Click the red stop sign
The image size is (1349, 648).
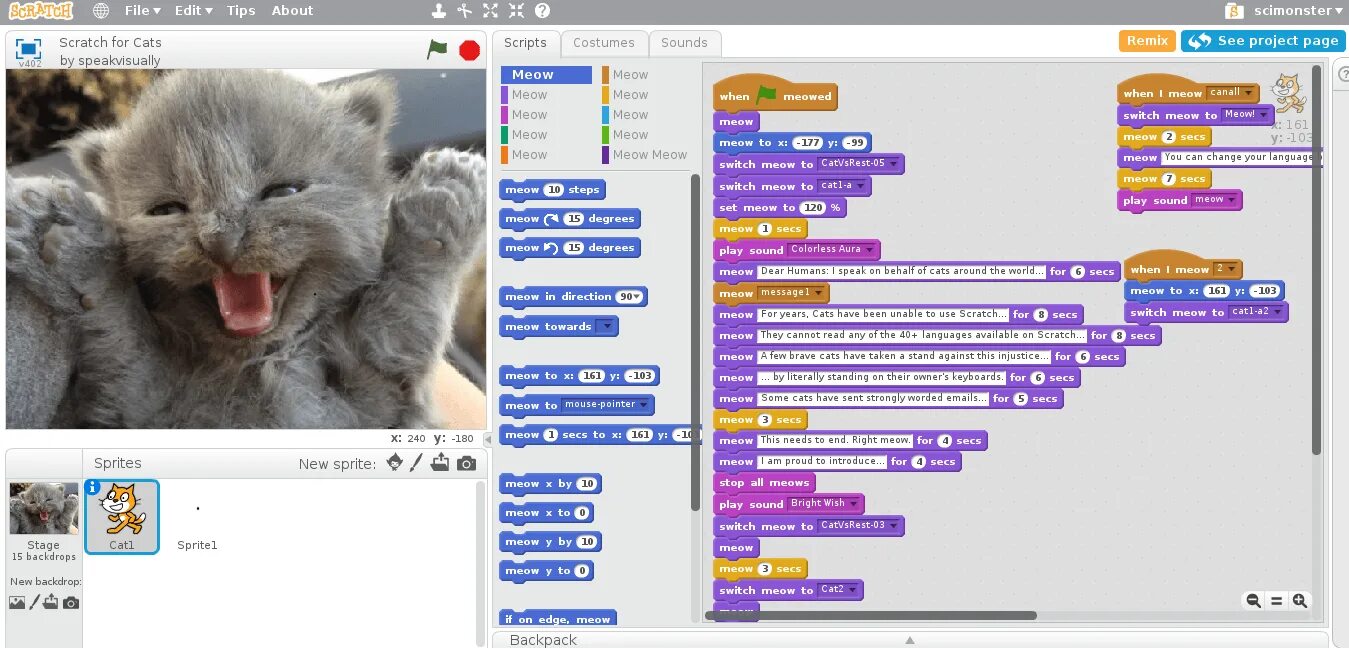469,50
